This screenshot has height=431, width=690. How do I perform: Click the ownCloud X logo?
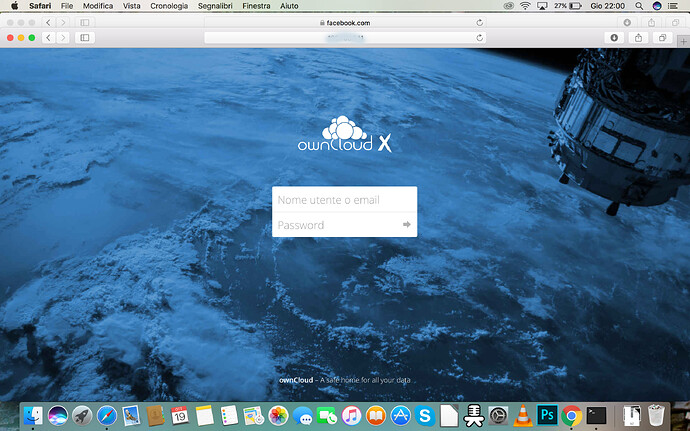click(345, 134)
